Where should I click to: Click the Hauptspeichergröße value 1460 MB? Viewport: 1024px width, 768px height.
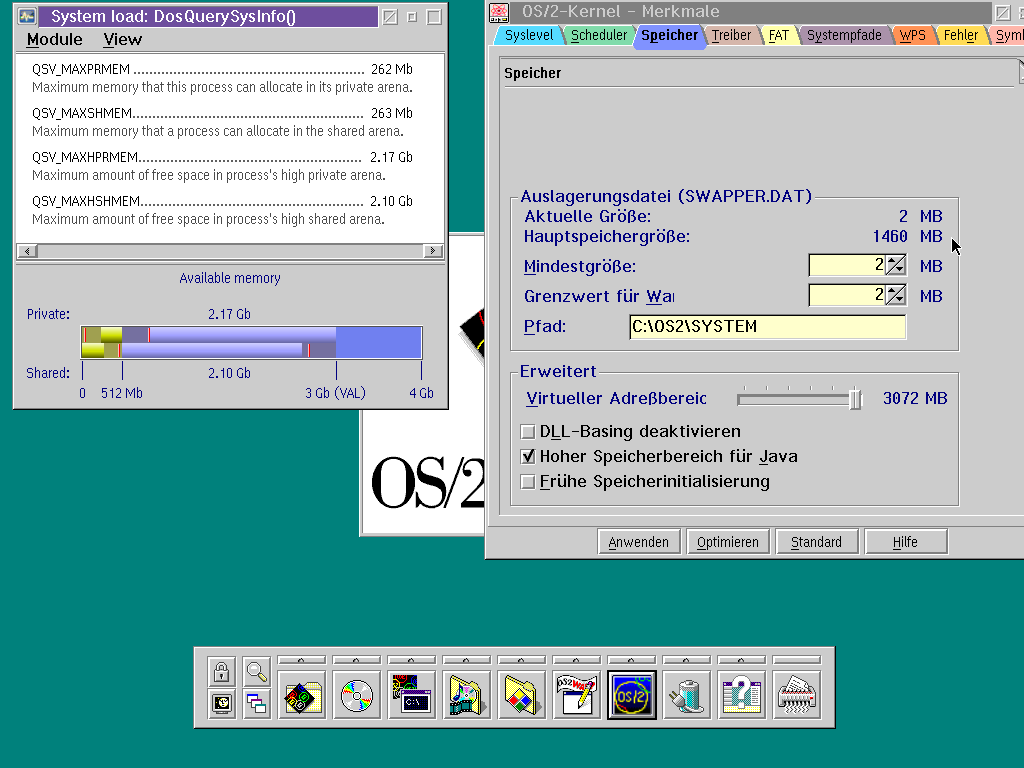(x=907, y=236)
